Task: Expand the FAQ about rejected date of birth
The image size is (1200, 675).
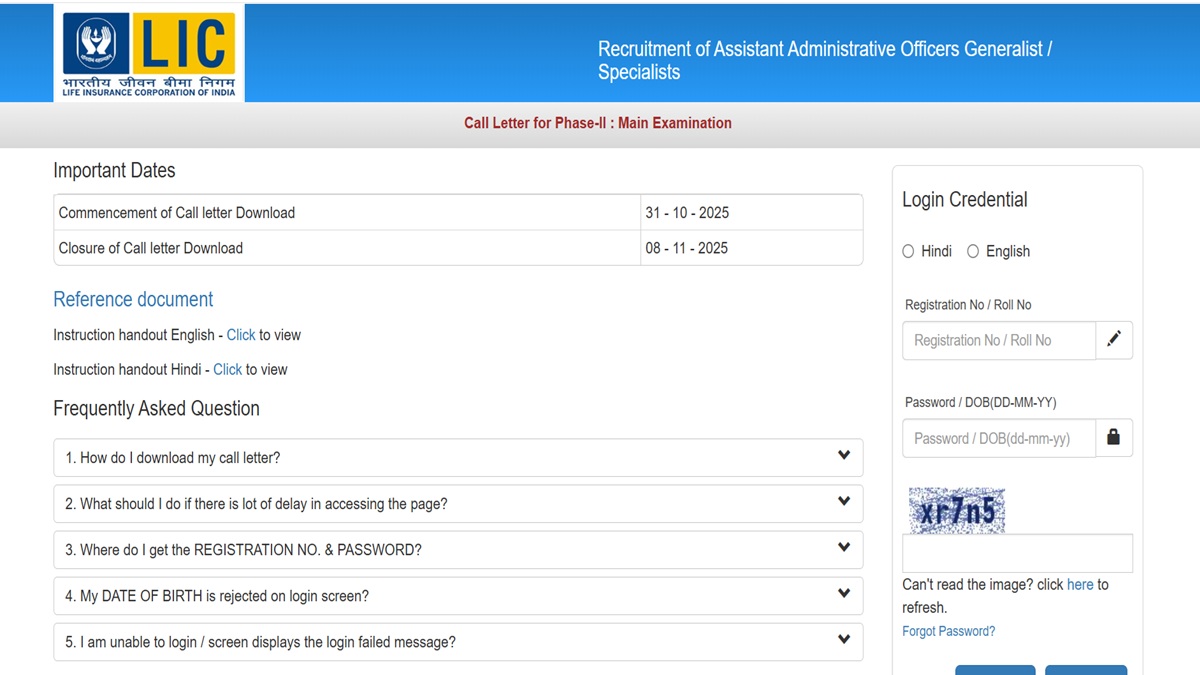Action: click(843, 595)
